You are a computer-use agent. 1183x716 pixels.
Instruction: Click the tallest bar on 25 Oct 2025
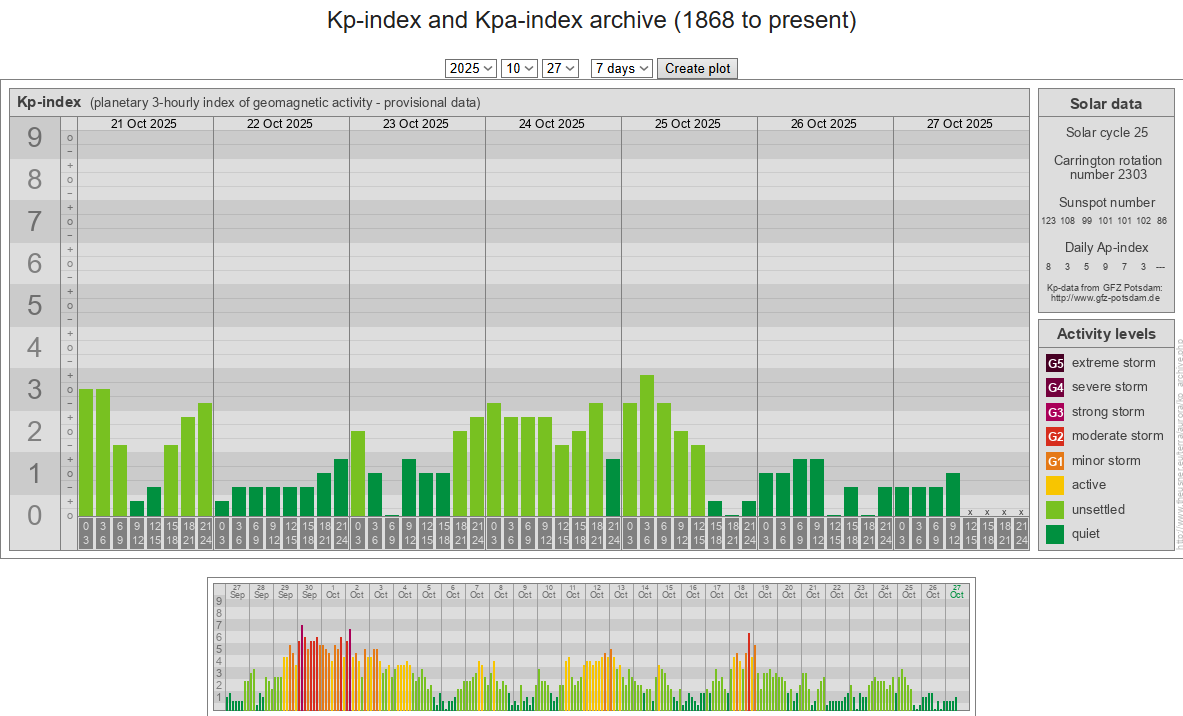(x=647, y=445)
